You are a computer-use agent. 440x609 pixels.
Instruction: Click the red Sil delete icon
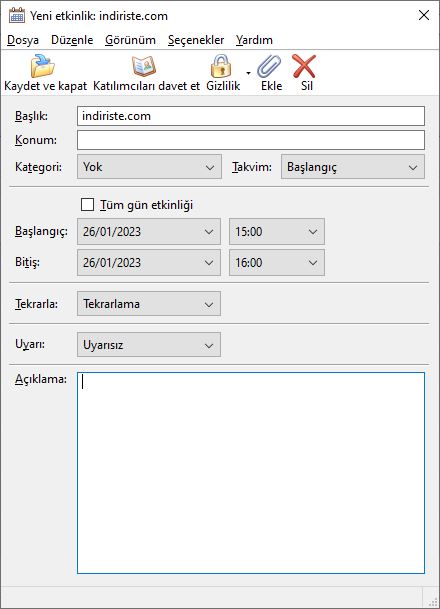pos(304,66)
